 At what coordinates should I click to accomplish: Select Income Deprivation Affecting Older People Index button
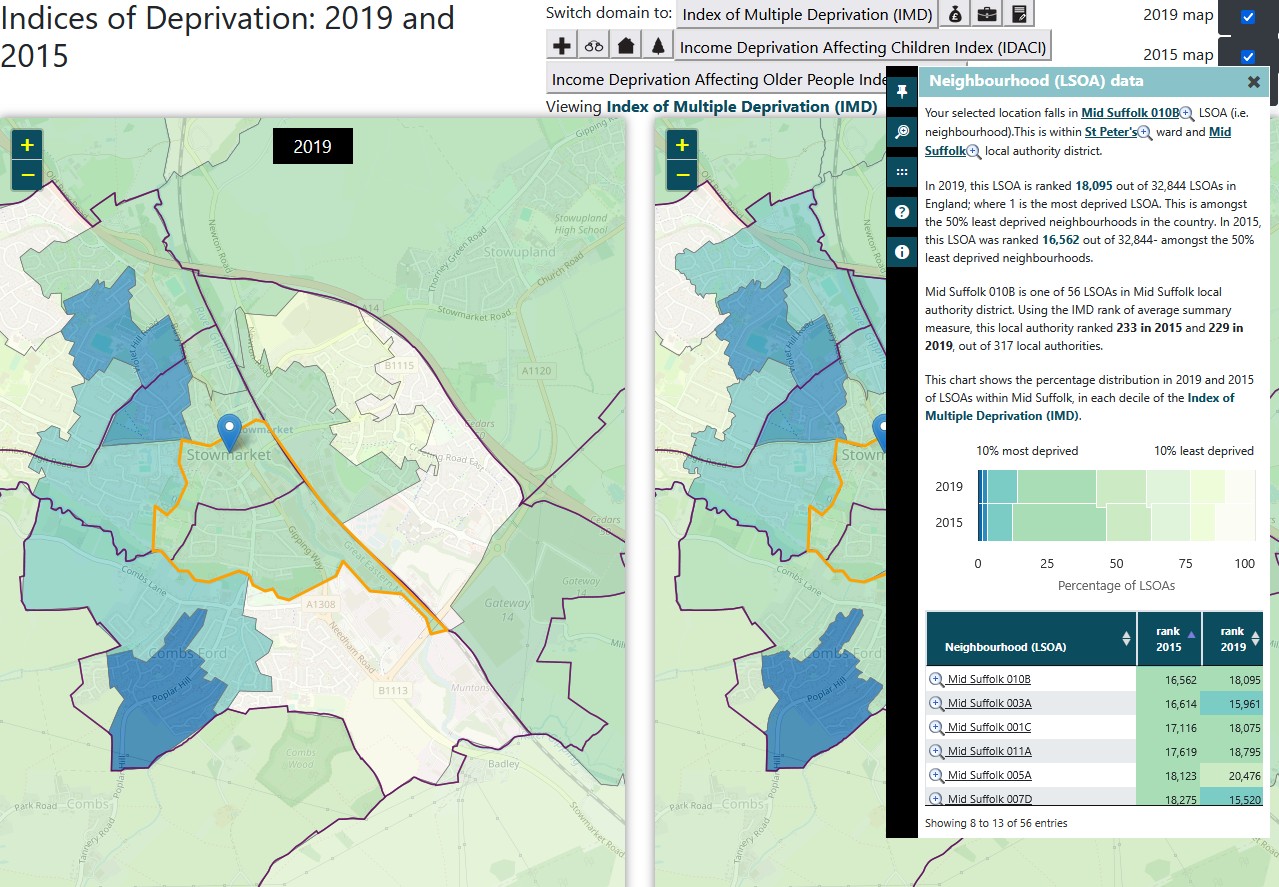tap(718, 79)
